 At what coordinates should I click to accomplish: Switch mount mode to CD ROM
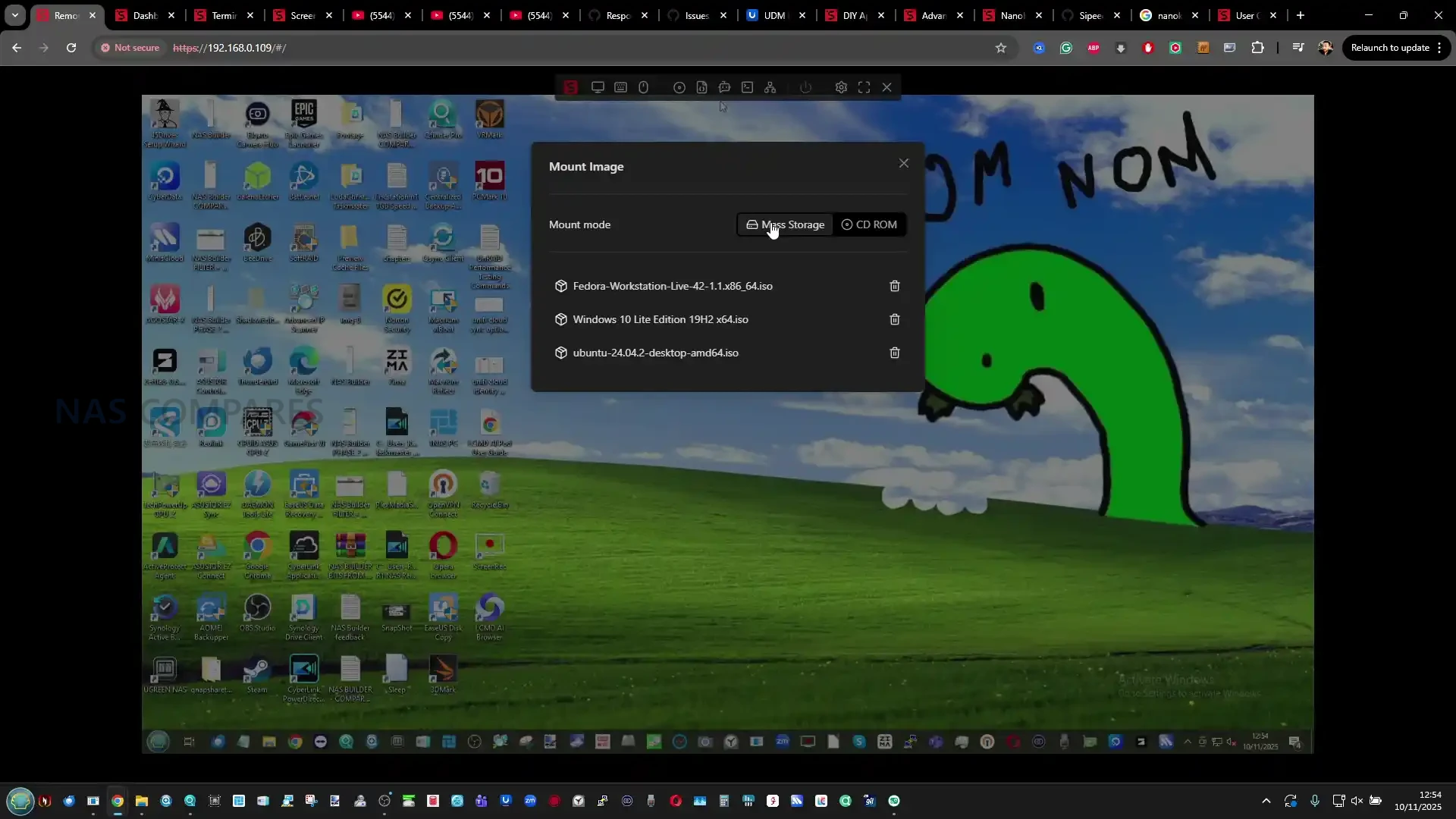(x=869, y=224)
